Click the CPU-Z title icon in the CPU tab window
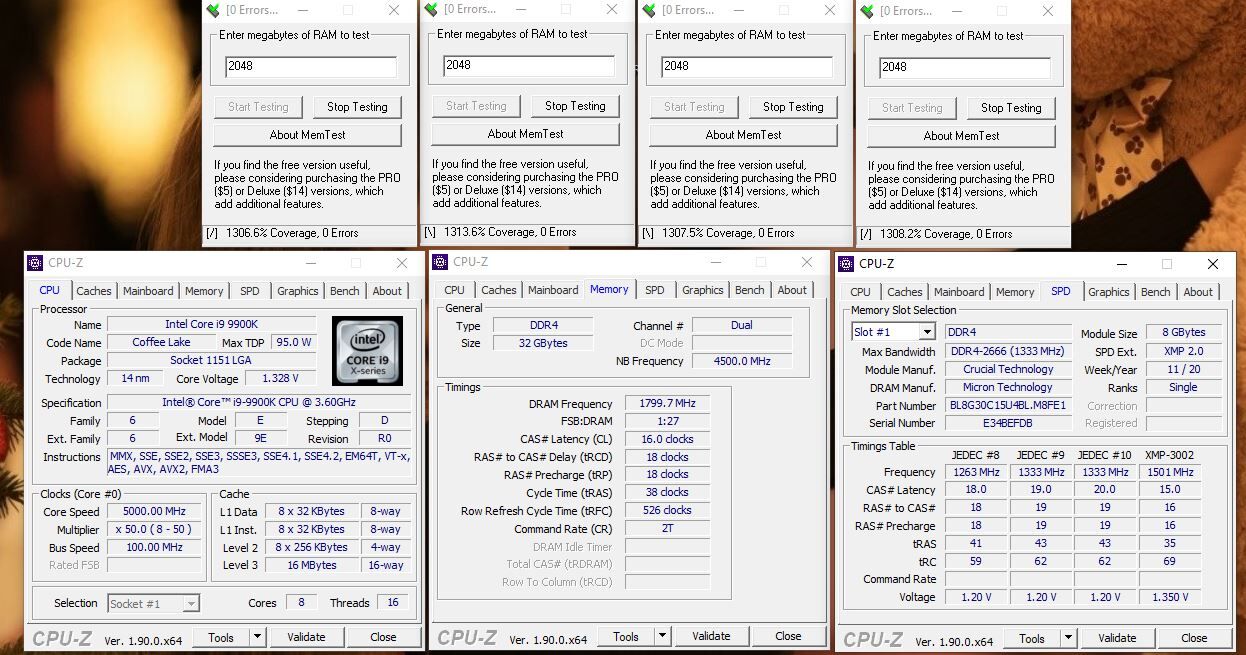This screenshot has height=655, width=1246. click(x=35, y=263)
